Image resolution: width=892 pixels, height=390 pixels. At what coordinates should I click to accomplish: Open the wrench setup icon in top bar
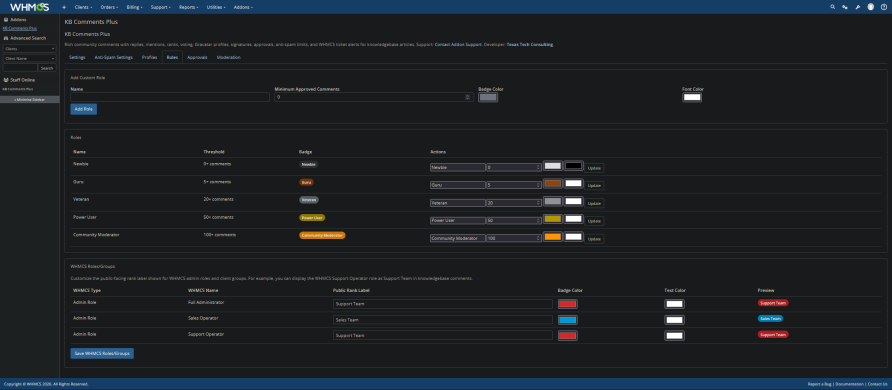click(857, 7)
